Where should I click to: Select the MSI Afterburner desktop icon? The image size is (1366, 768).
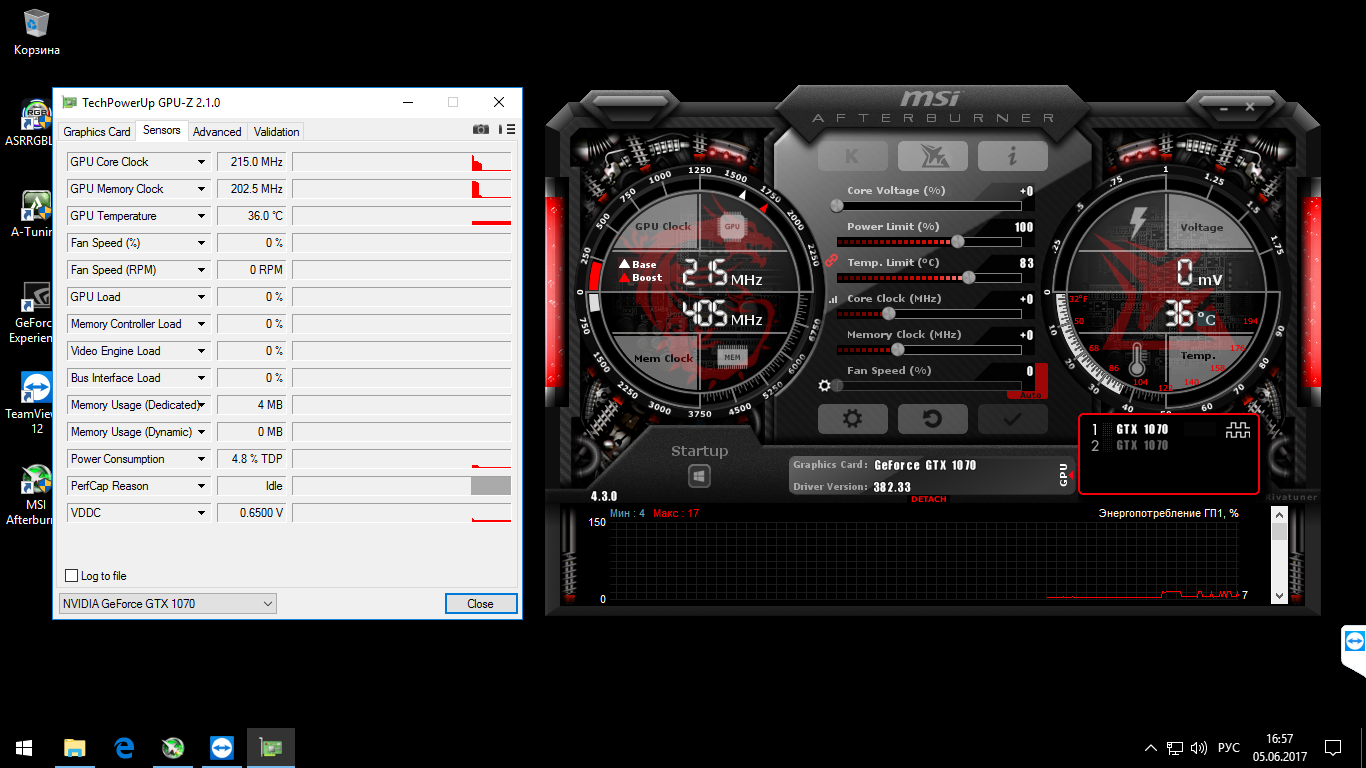click(x=31, y=495)
